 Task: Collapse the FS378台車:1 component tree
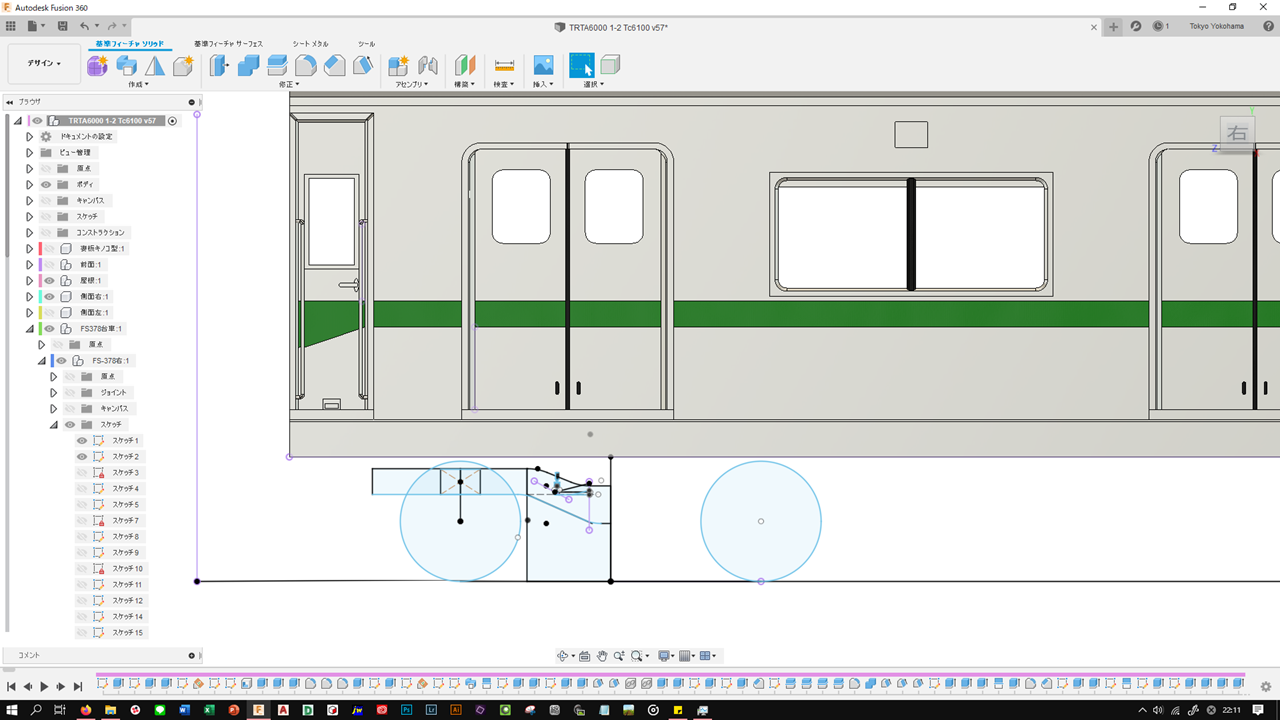[30, 329]
